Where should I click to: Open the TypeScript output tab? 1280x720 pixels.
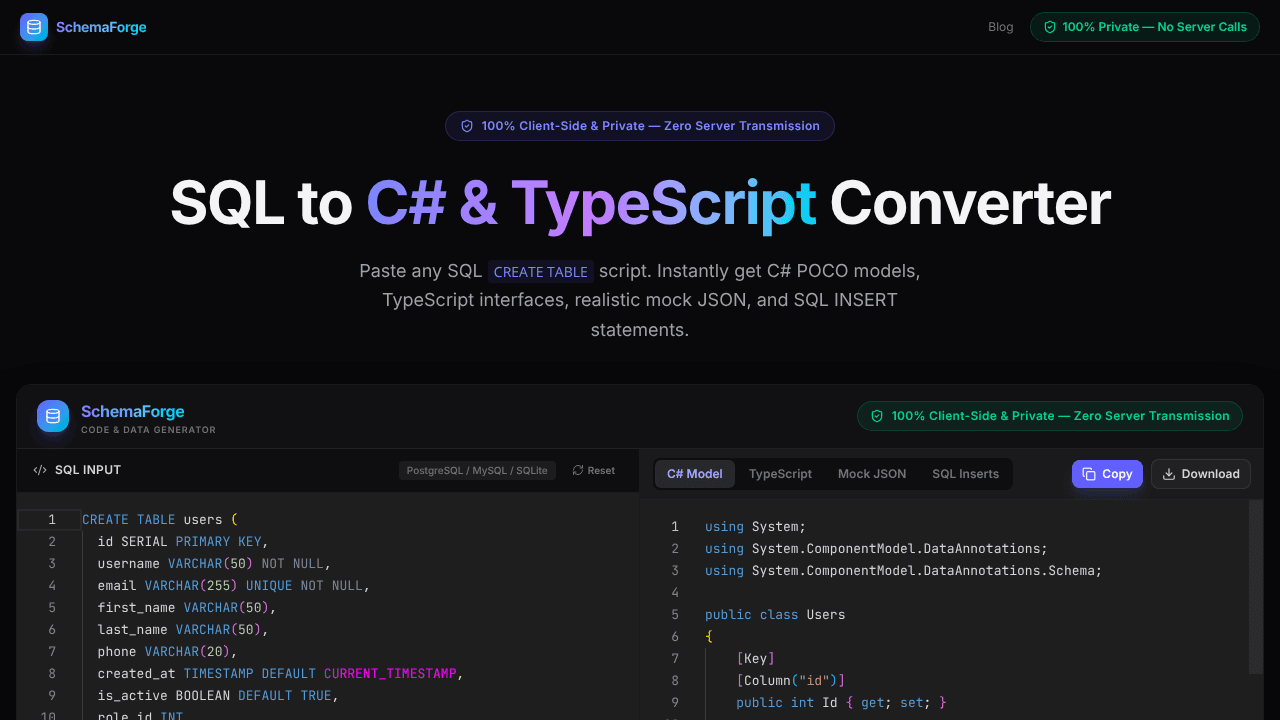tap(781, 474)
